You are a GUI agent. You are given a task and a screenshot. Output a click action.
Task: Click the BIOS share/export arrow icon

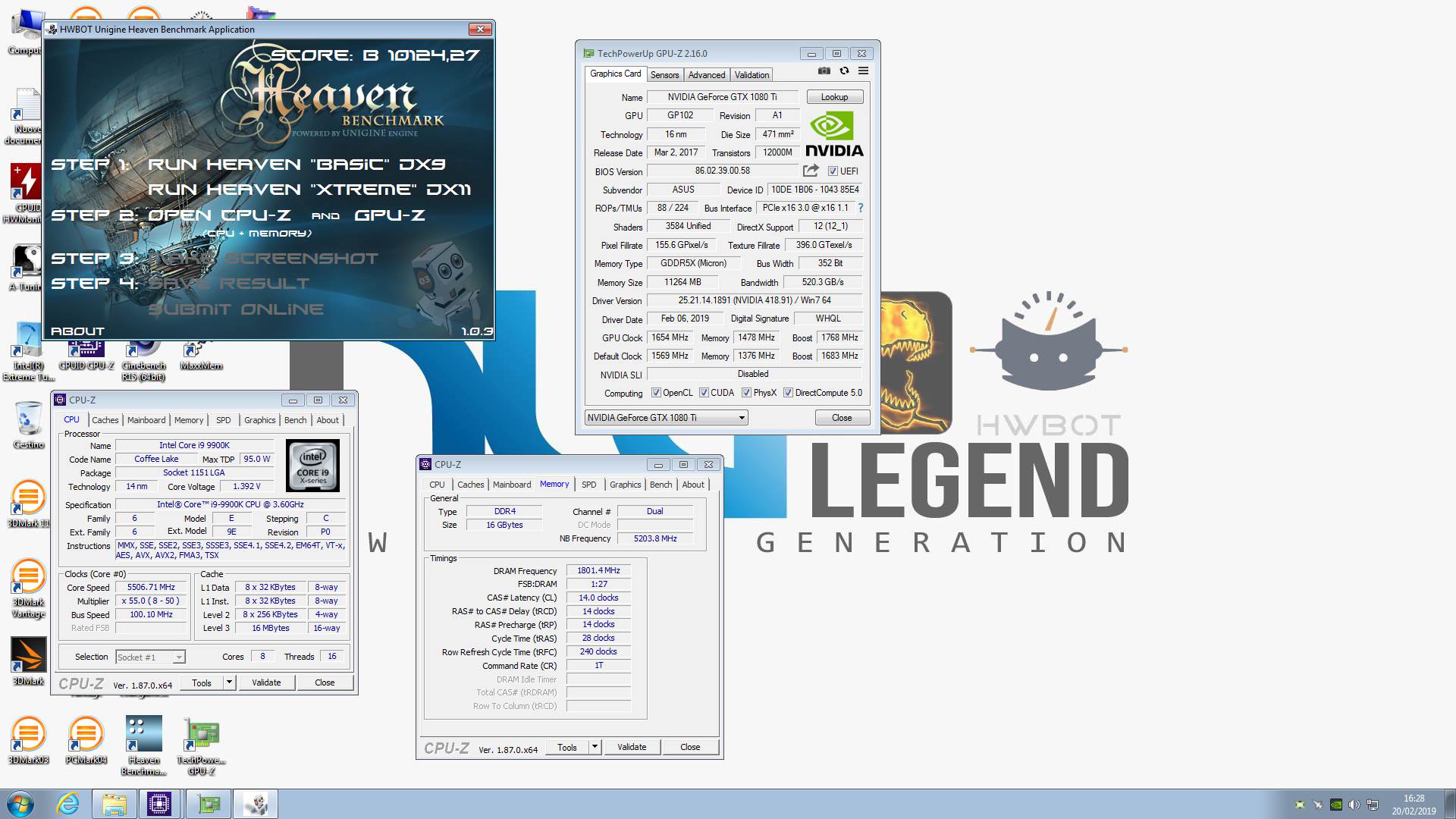pyautogui.click(x=811, y=171)
